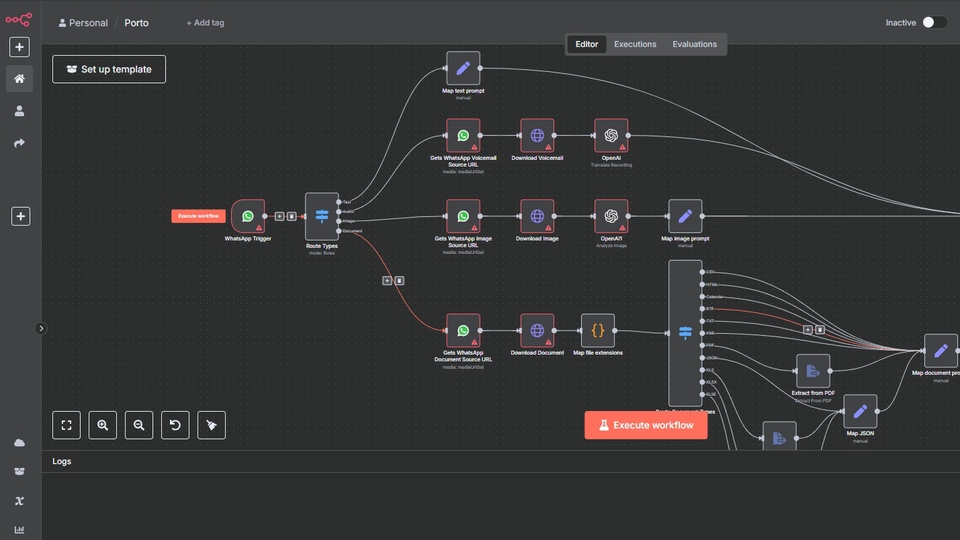This screenshot has width=960, height=540.
Task: Click the tidy up workflow broom icon
Action: [x=211, y=425]
